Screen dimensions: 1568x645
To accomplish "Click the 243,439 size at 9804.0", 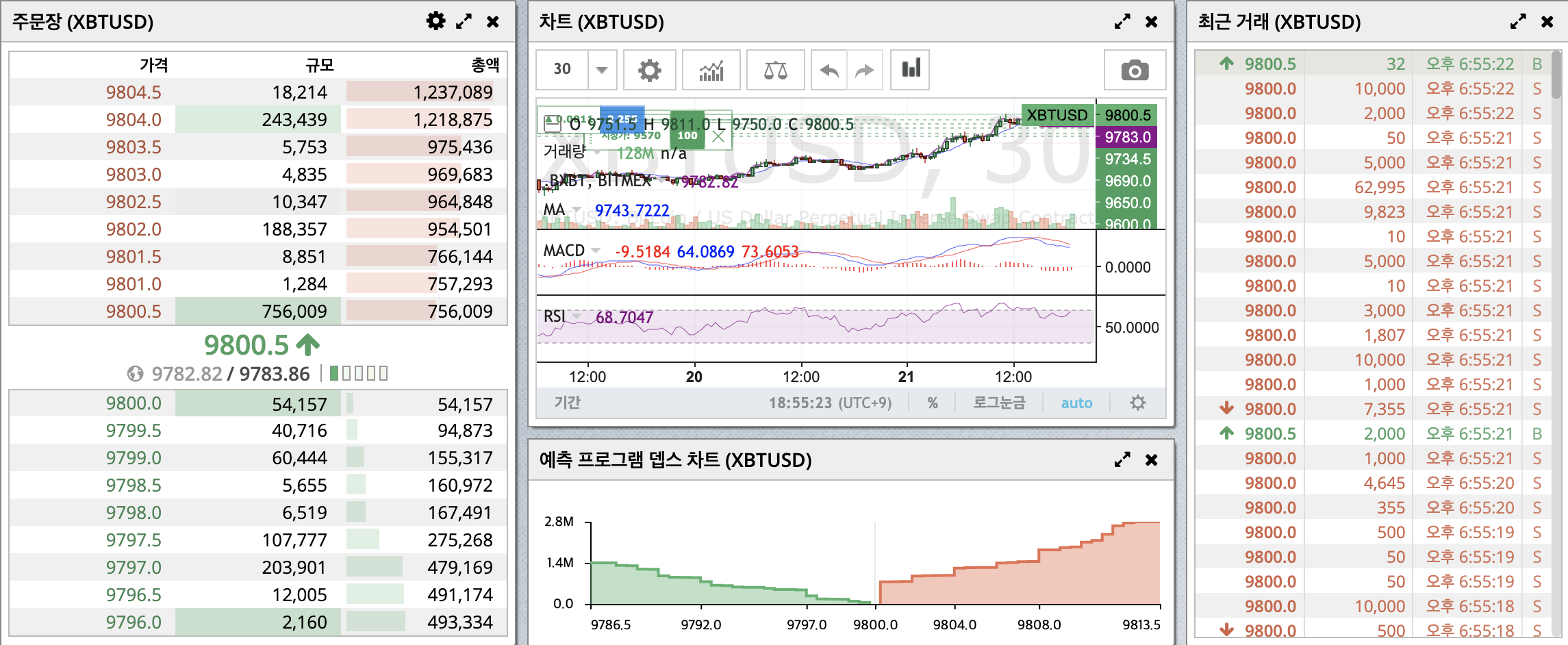I will coord(294,120).
